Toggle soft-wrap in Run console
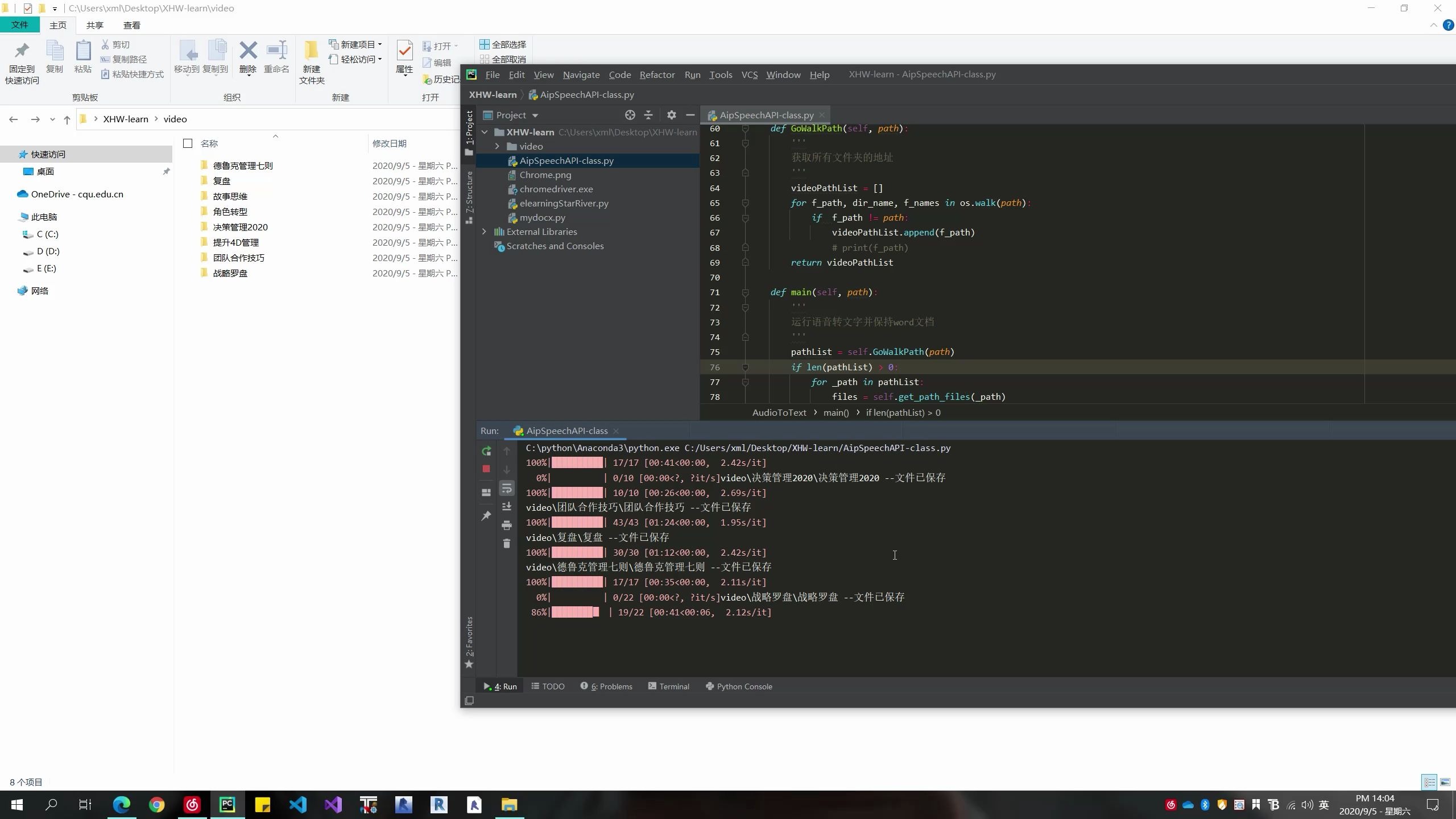 click(x=507, y=489)
